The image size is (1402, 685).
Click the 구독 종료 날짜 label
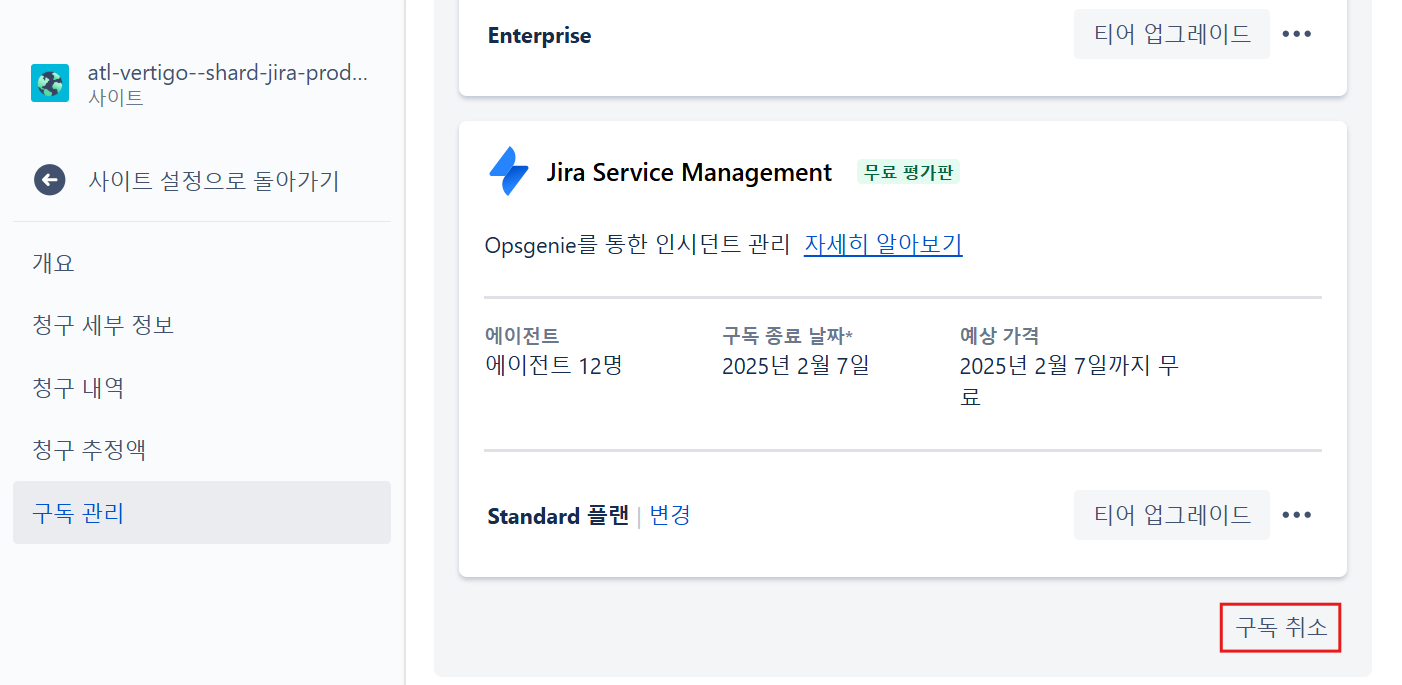pyautogui.click(x=787, y=336)
